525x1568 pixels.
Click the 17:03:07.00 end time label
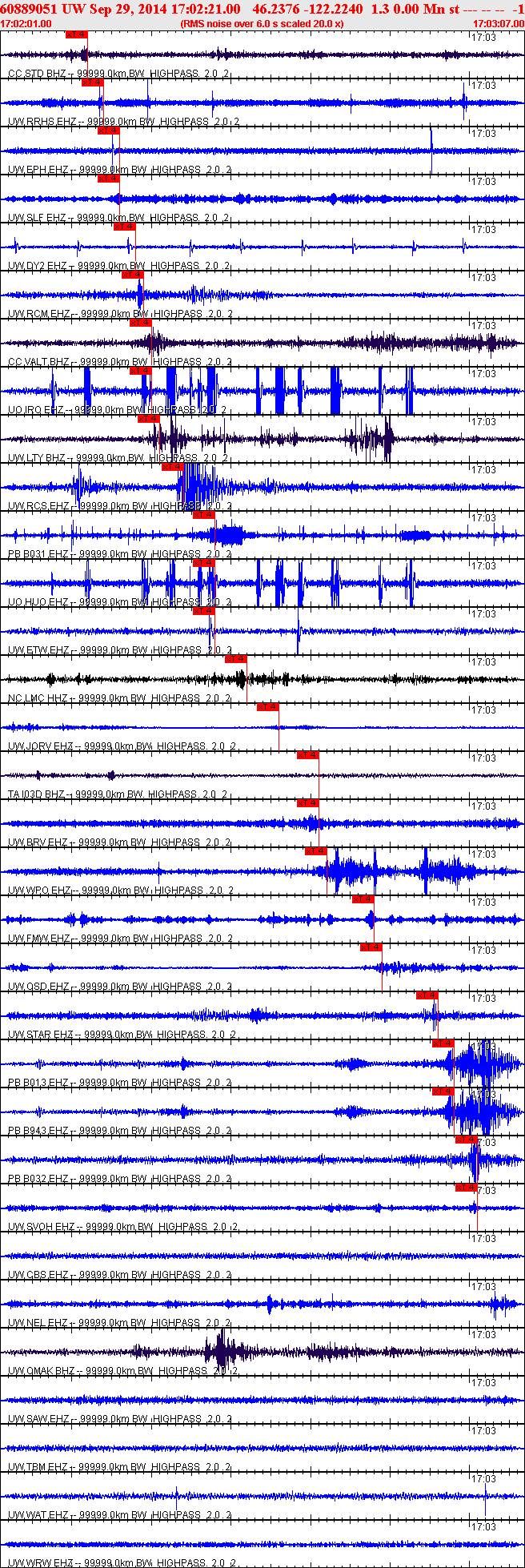(498, 23)
